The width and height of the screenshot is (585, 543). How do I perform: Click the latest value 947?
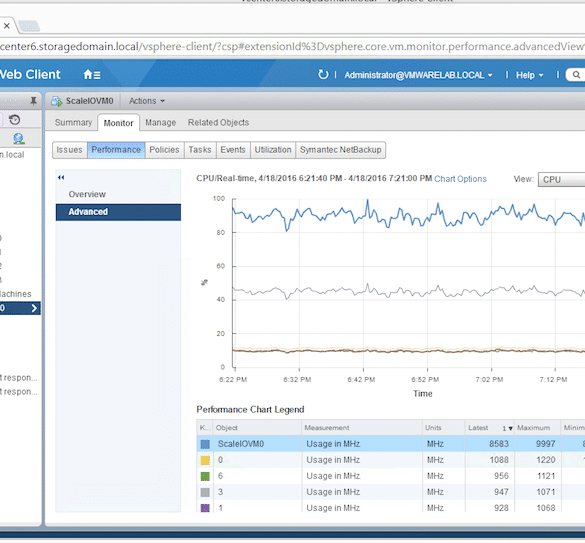pyautogui.click(x=501, y=492)
